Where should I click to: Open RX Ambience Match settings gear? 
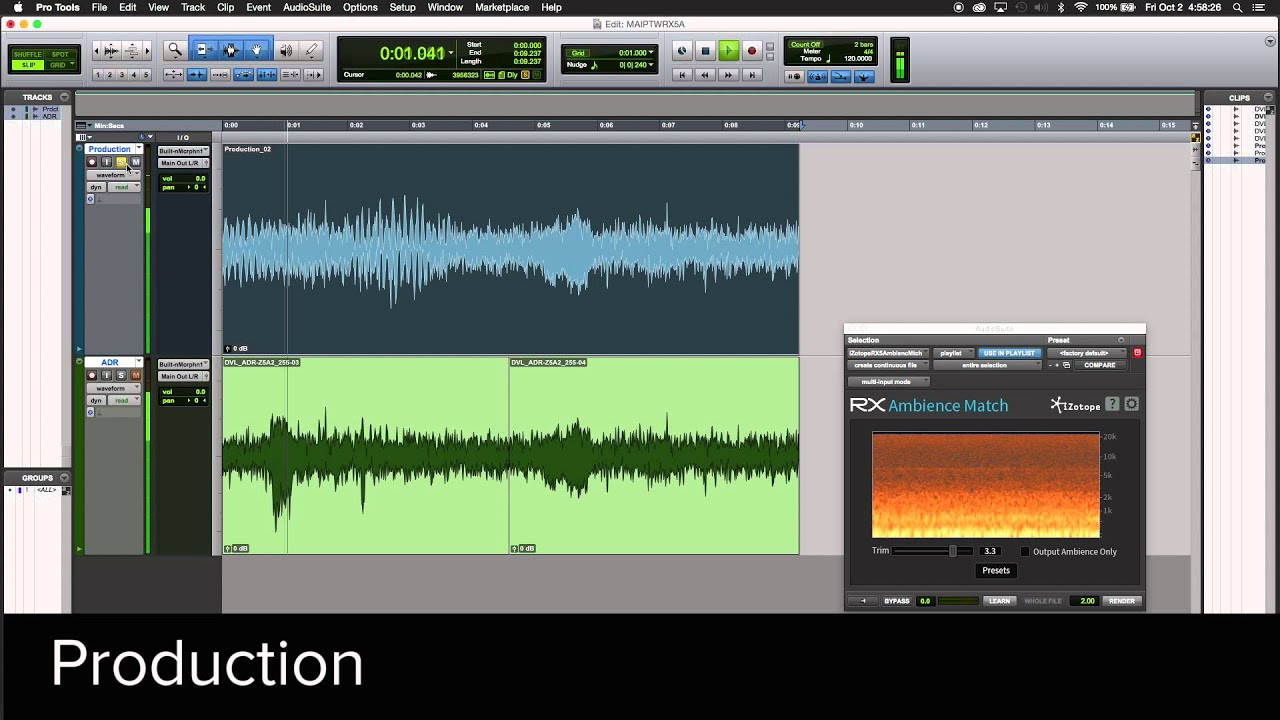[1132, 404]
